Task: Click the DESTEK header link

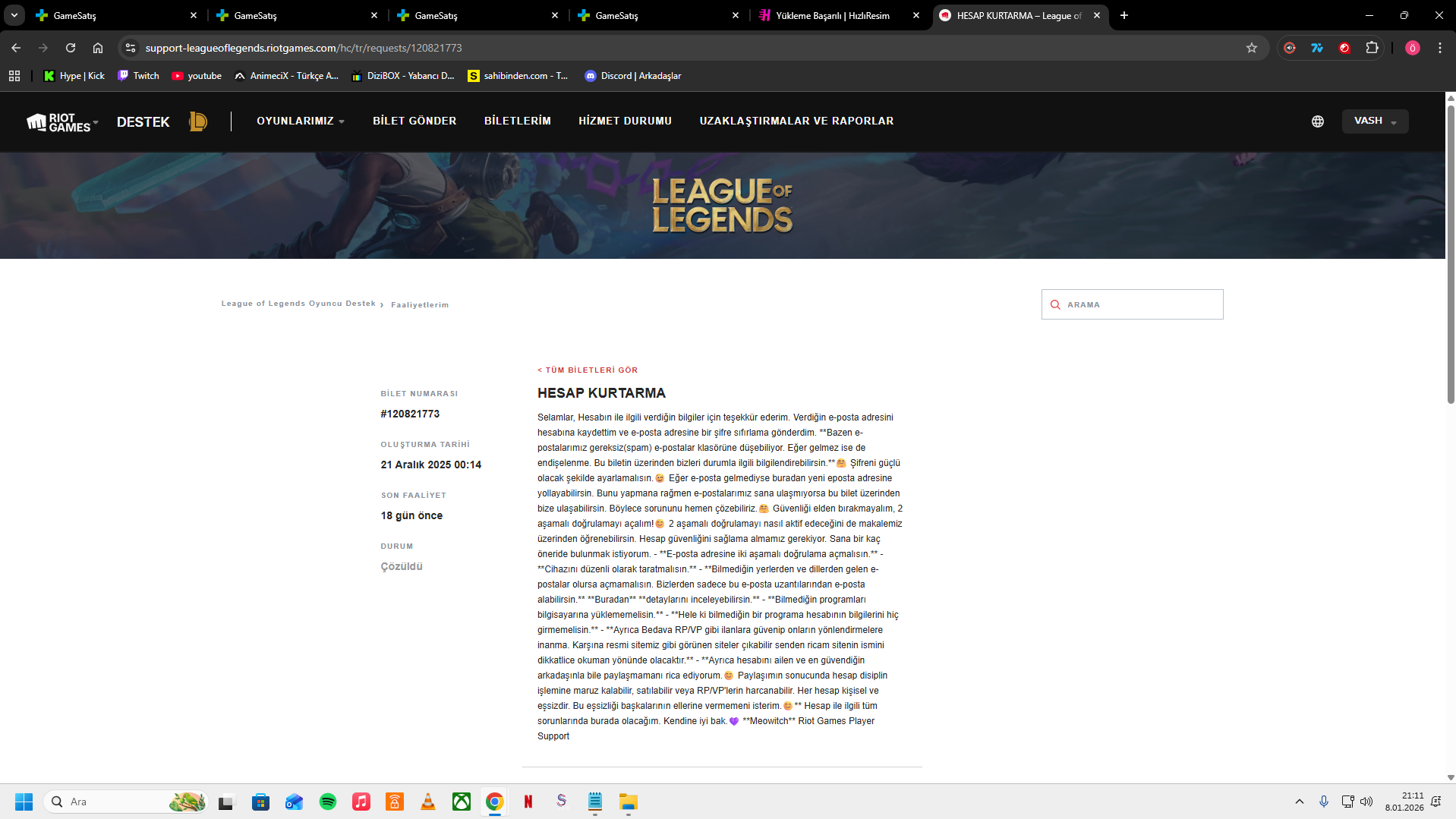Action: [143, 122]
